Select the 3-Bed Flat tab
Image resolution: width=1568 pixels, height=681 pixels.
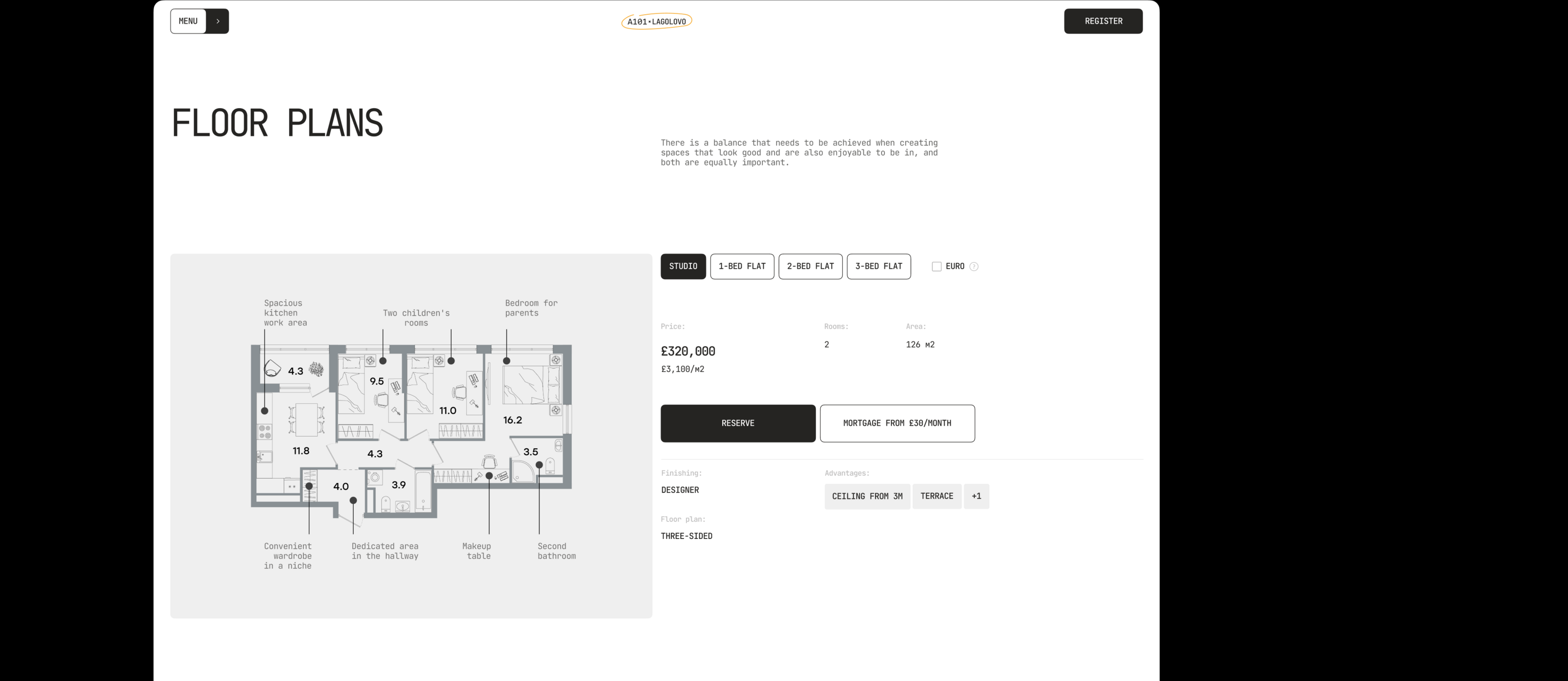pyautogui.click(x=879, y=267)
